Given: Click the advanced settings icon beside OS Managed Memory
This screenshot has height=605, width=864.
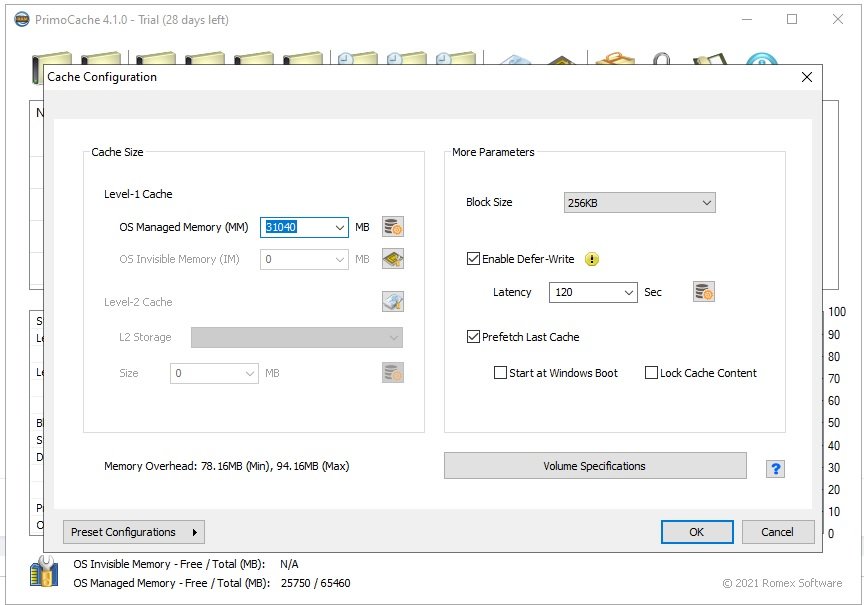Looking at the screenshot, I should click(393, 227).
